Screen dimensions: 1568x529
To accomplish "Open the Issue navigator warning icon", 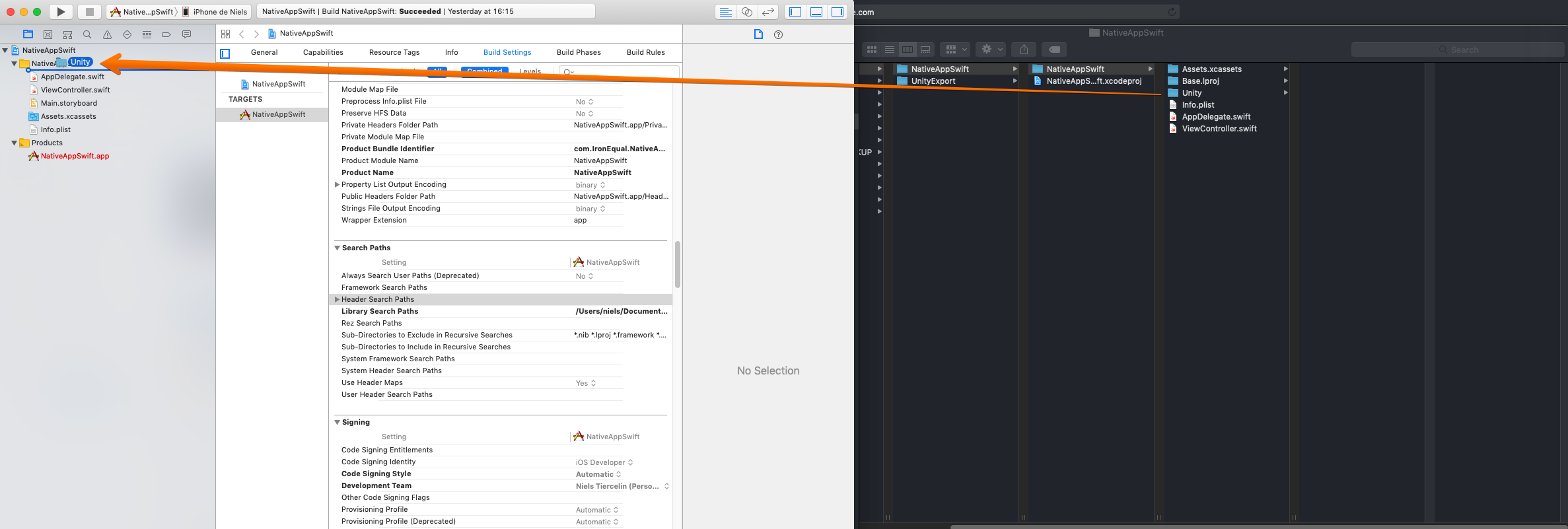I will pos(107,34).
